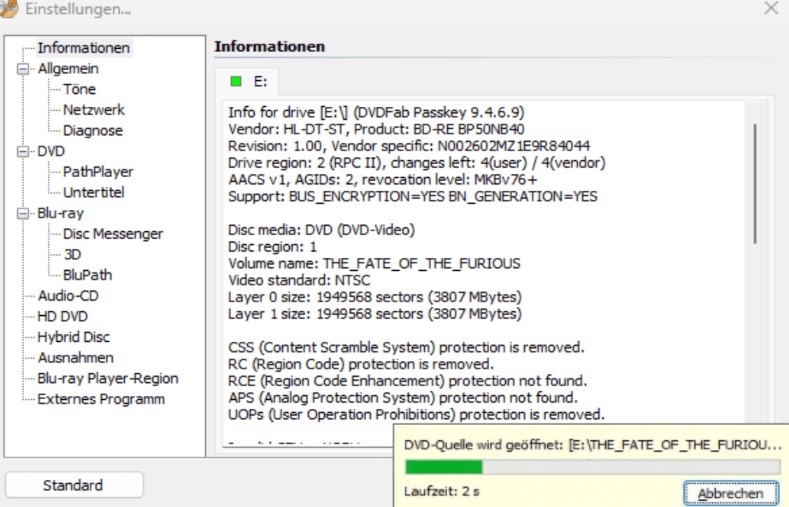Open the Diagnose settings page
Image resolution: width=789 pixels, height=507 pixels.
(93, 131)
